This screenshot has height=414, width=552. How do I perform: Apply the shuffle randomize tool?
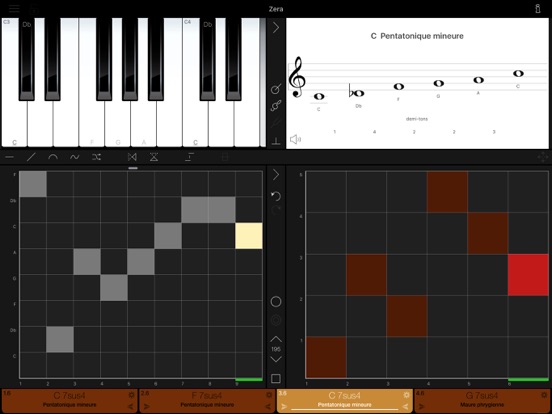96,157
